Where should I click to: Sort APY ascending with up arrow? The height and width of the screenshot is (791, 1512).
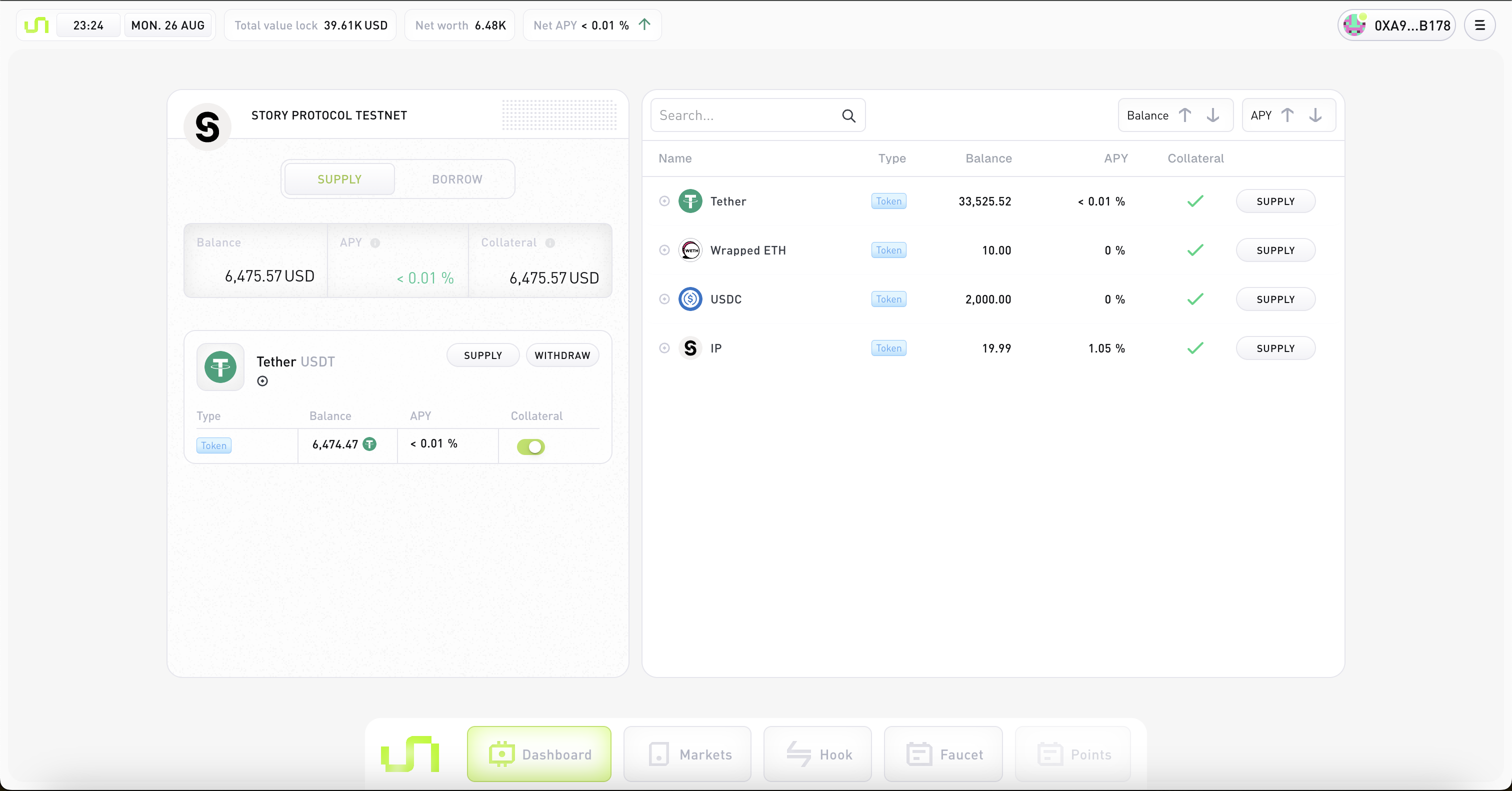pyautogui.click(x=1287, y=115)
